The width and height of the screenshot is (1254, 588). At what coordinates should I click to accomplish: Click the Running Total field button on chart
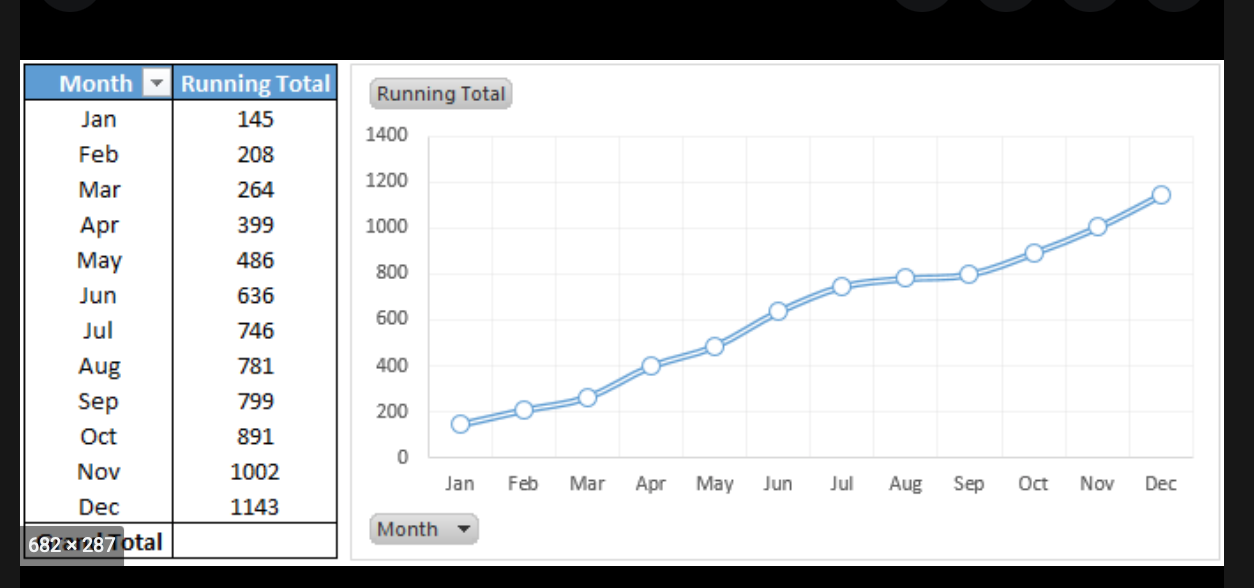pyautogui.click(x=441, y=94)
